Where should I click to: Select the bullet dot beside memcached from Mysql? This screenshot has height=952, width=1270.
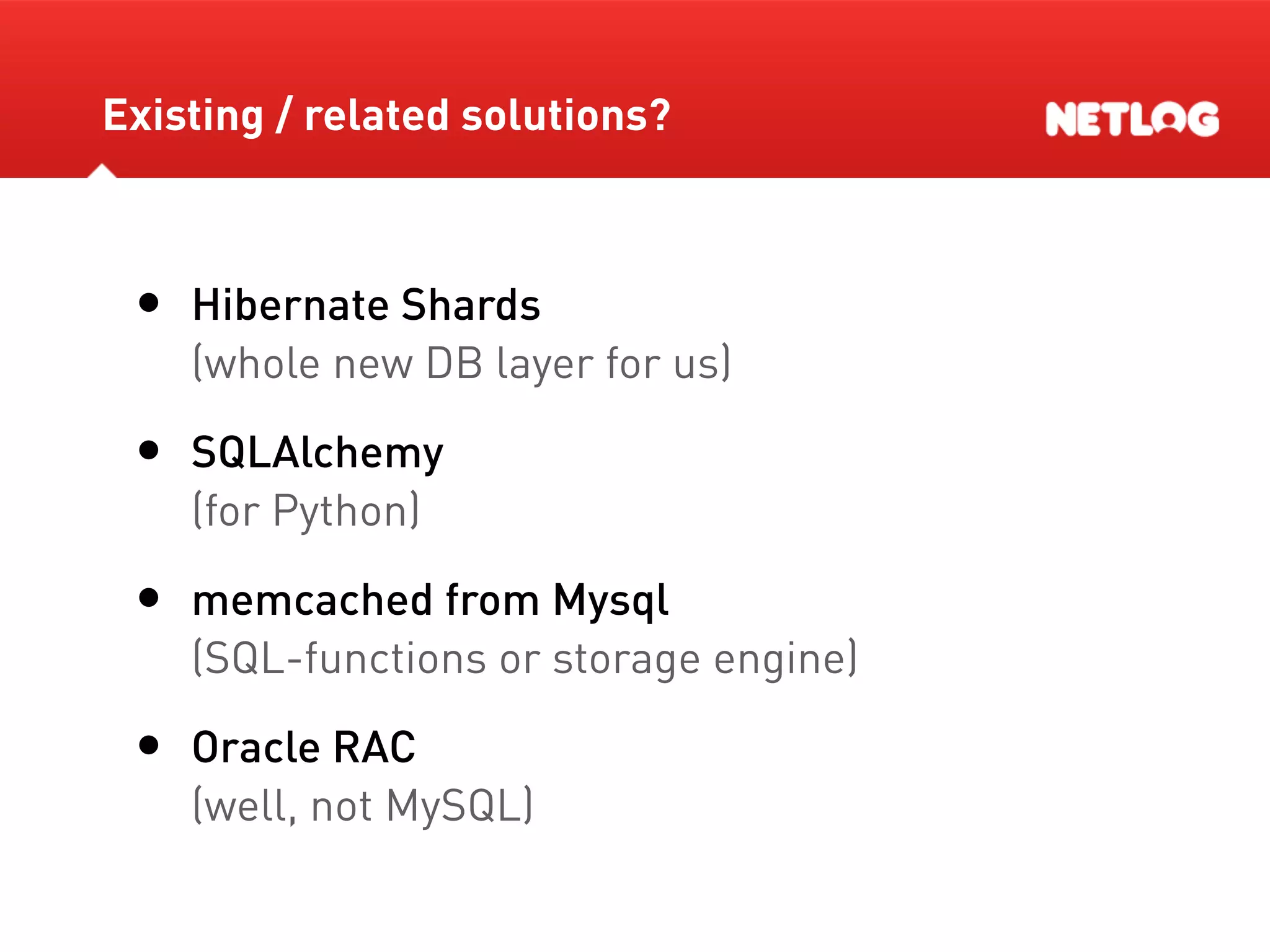[149, 597]
